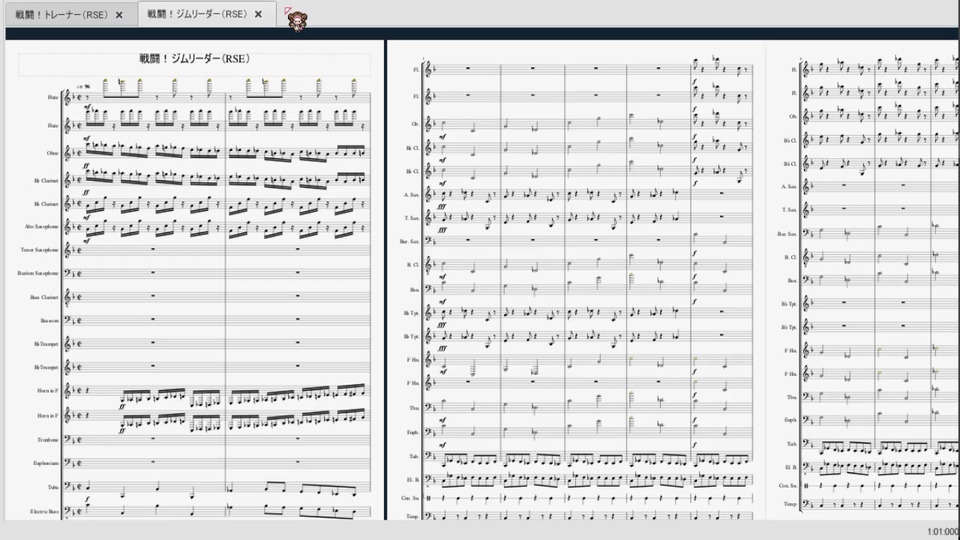The image size is (960, 540).
Task: Select the Electric Bass staff label
Action: (x=45, y=511)
